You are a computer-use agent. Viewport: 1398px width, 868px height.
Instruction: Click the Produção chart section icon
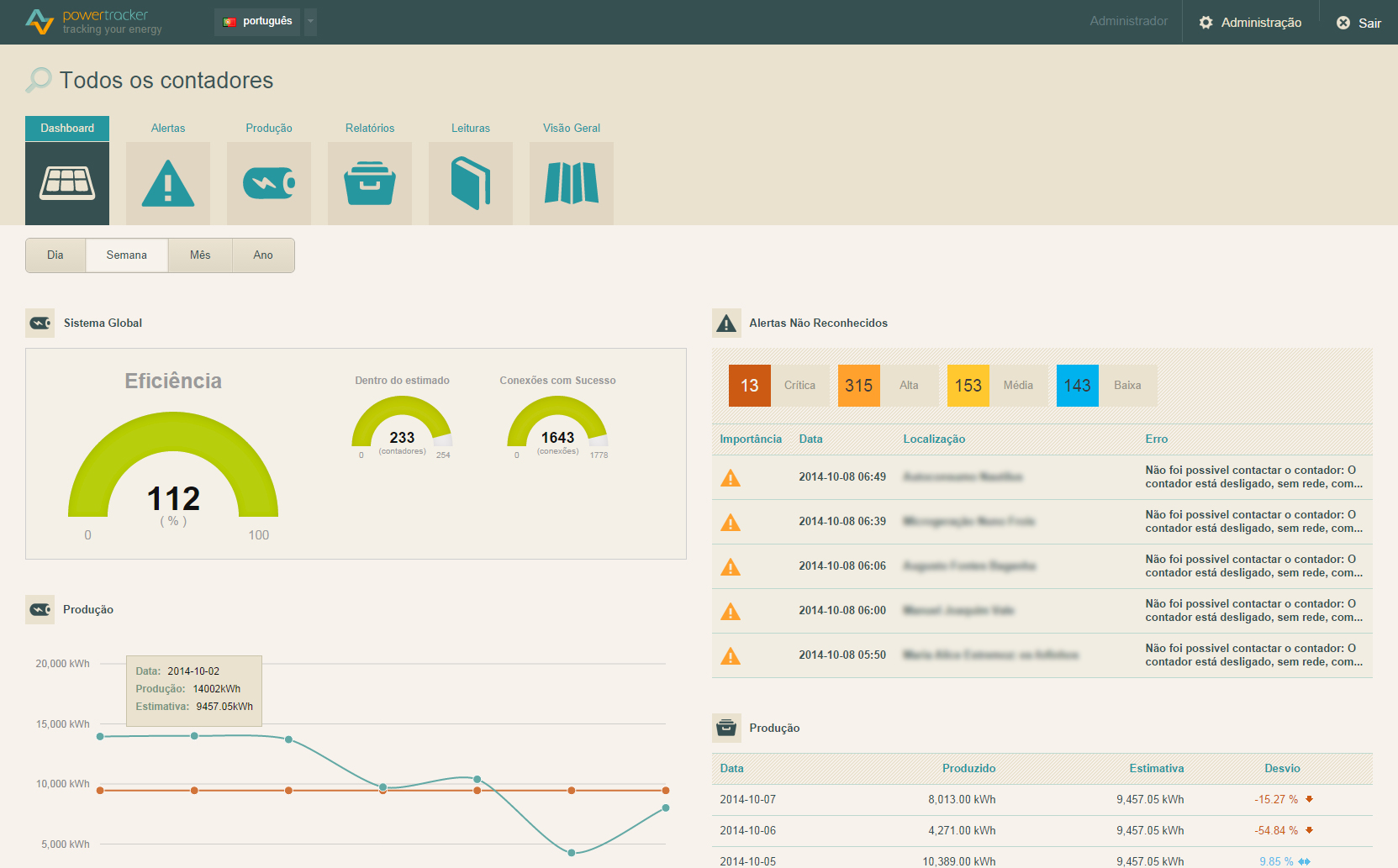(40, 609)
